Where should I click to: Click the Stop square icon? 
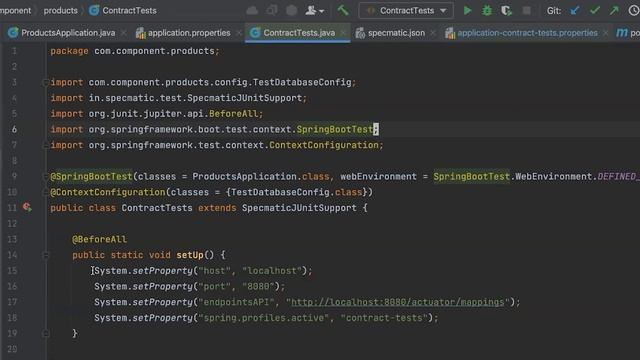coord(527,11)
